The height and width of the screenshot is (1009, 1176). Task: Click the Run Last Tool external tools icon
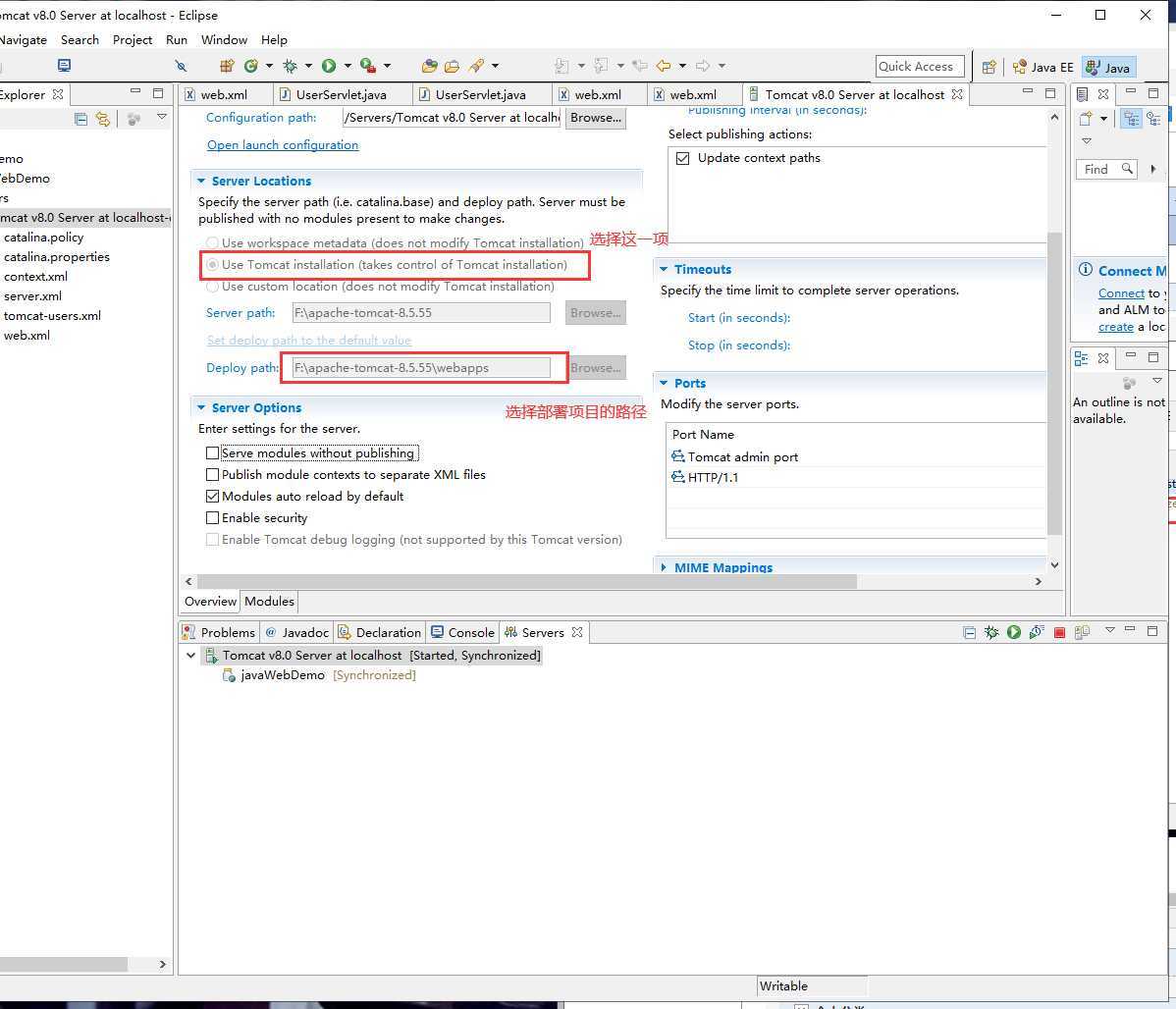[x=367, y=66]
